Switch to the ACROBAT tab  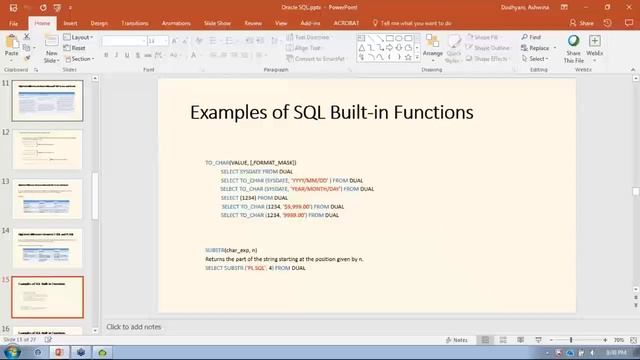pos(346,23)
